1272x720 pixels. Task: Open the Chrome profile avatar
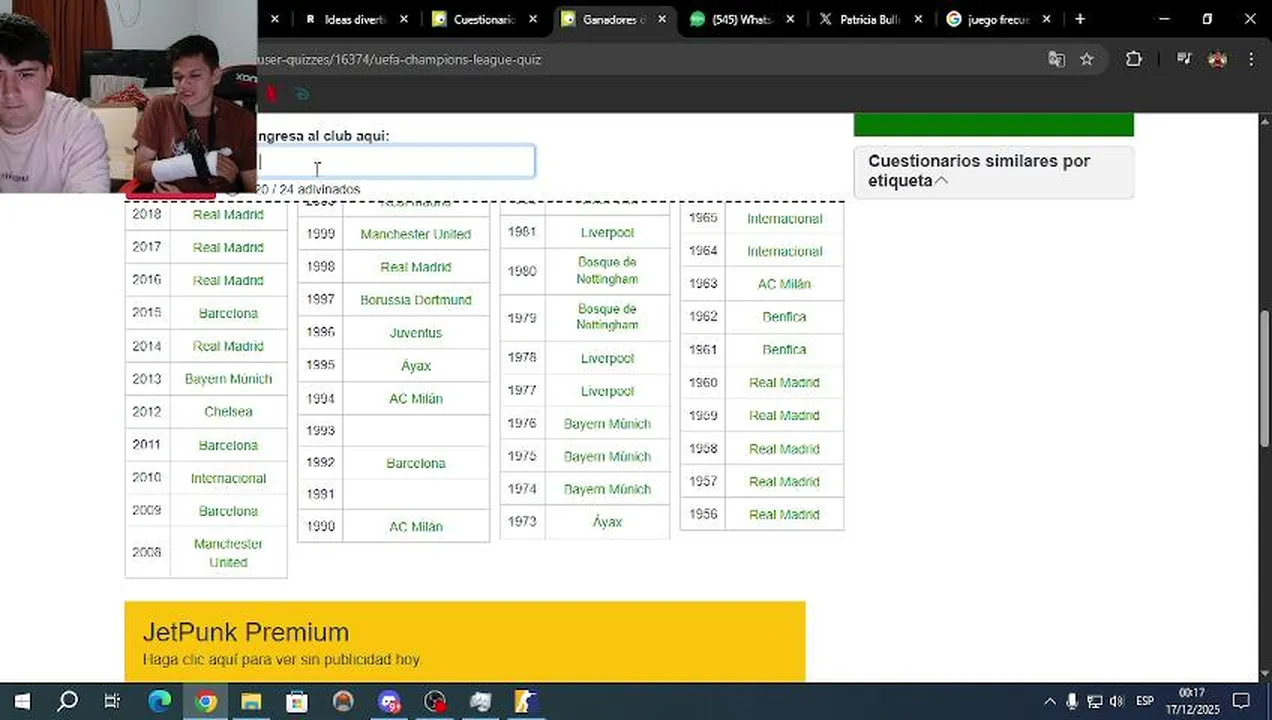coord(1217,59)
